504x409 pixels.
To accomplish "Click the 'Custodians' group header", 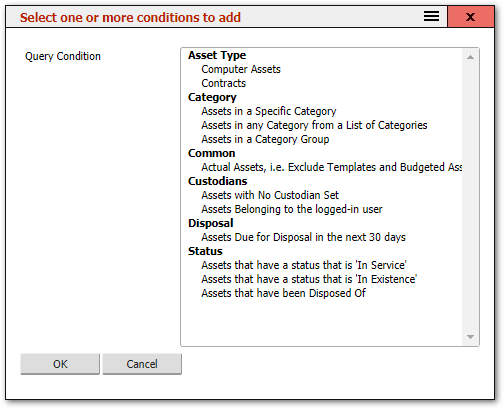I will pos(218,181).
